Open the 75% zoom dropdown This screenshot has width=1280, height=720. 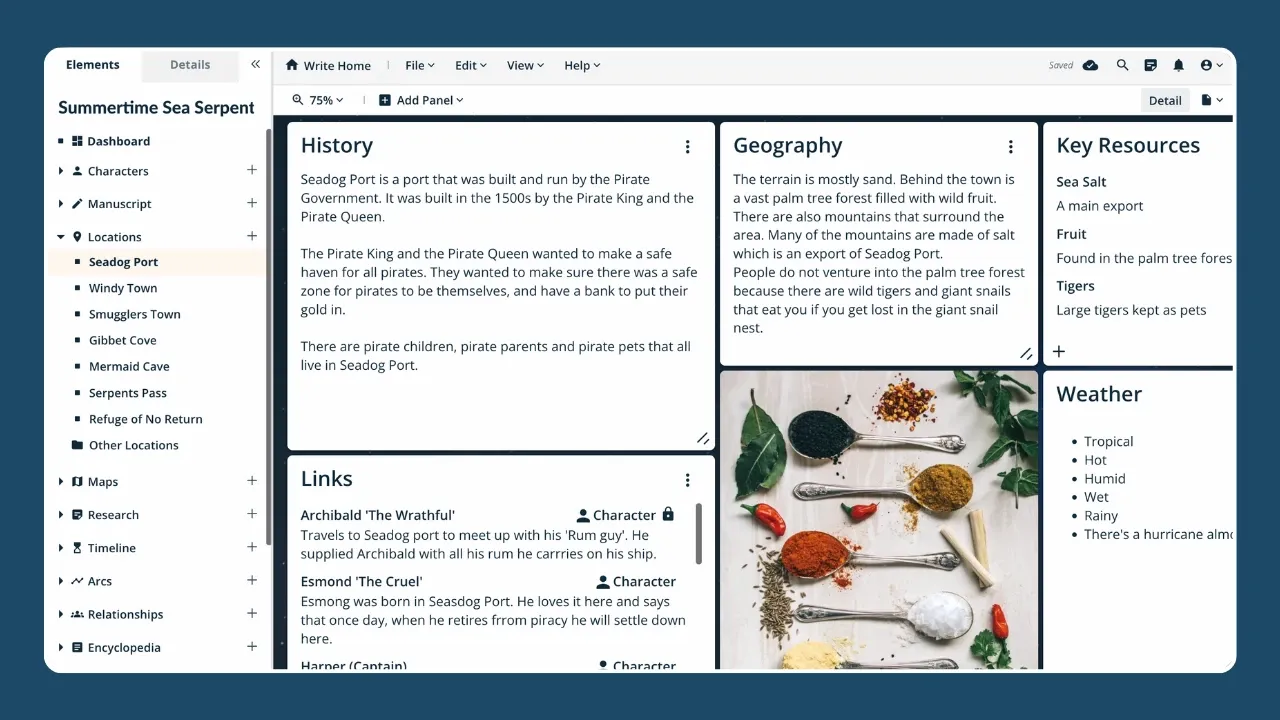tap(318, 100)
